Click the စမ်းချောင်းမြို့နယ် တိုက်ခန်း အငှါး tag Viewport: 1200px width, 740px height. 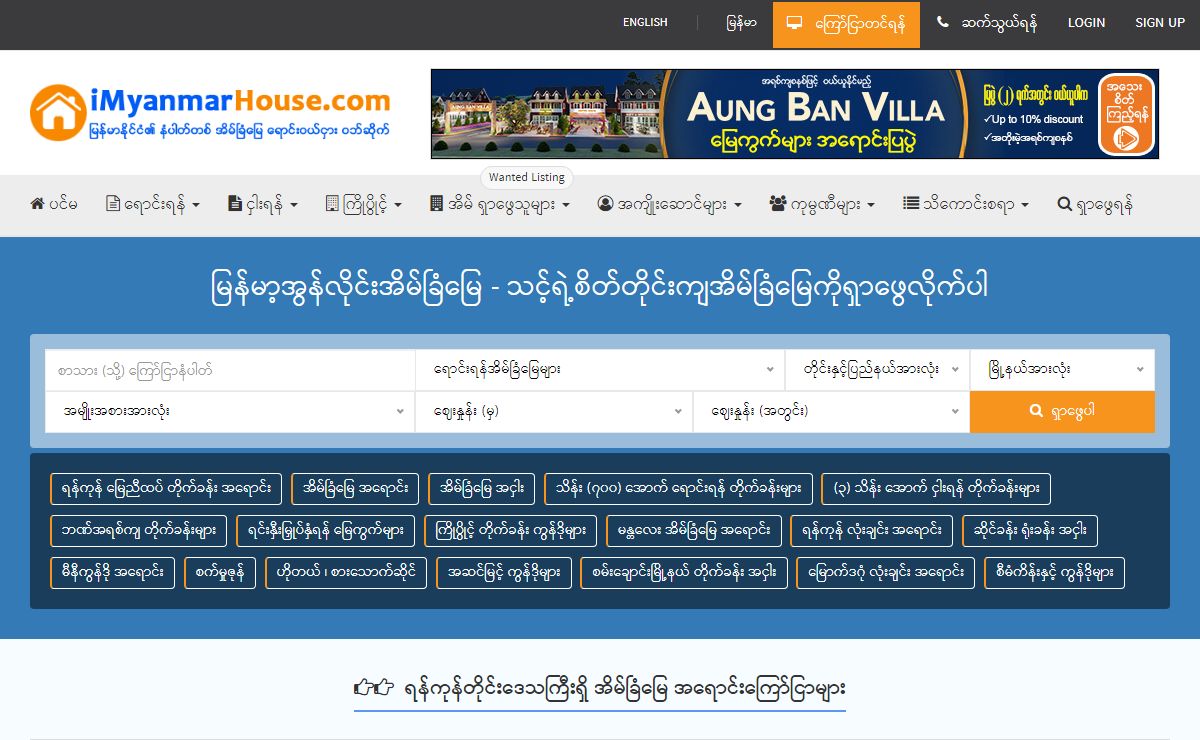point(684,573)
